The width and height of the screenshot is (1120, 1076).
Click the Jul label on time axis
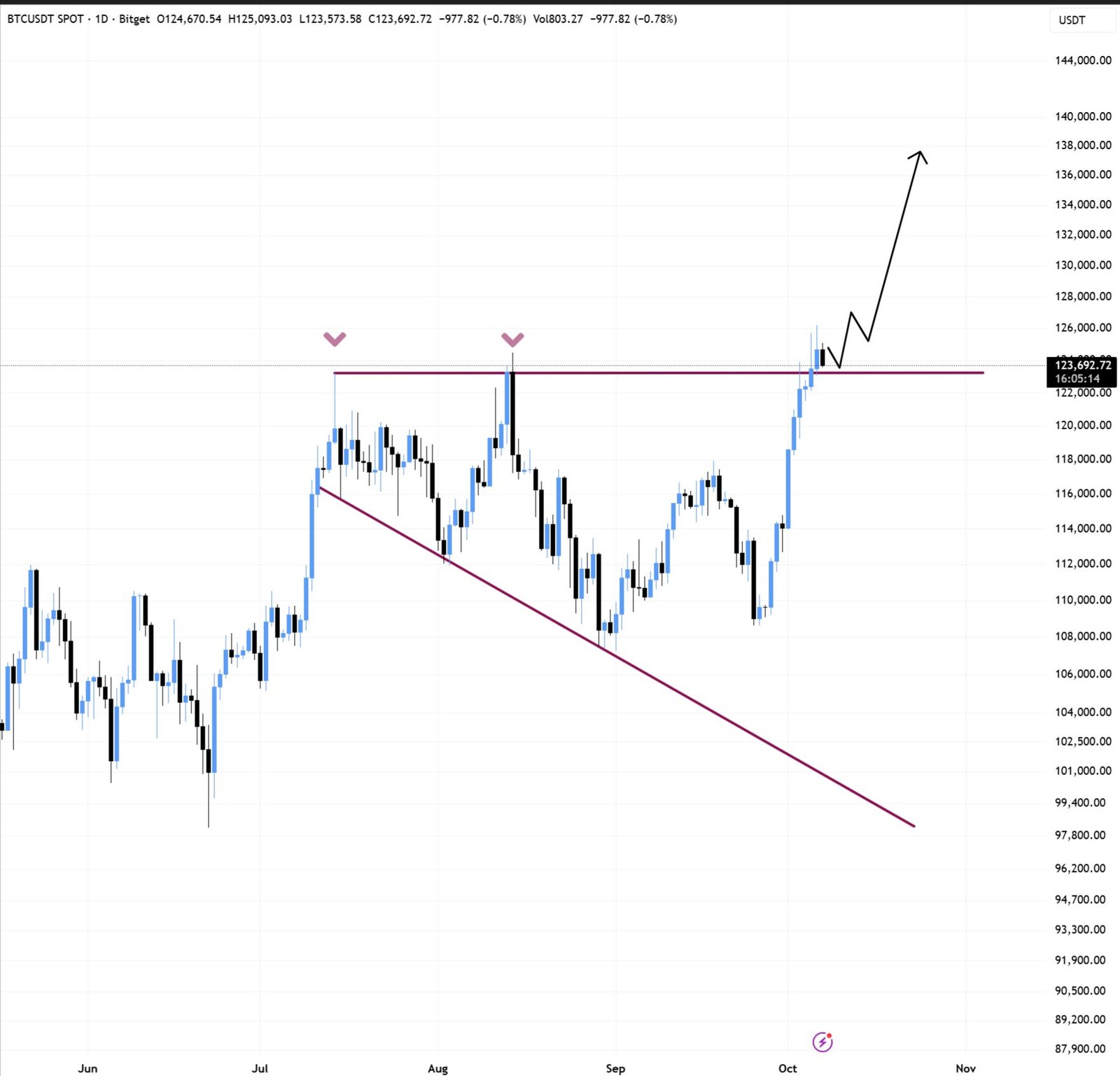260,1068
